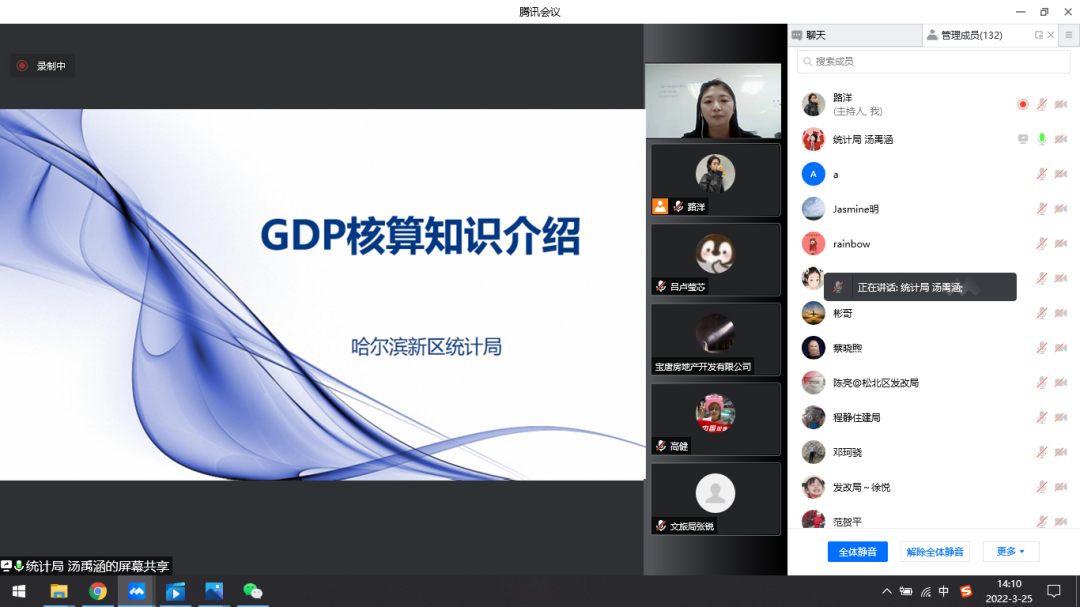Click the 录制中 recording indicator
The image size is (1080, 607).
(x=42, y=65)
